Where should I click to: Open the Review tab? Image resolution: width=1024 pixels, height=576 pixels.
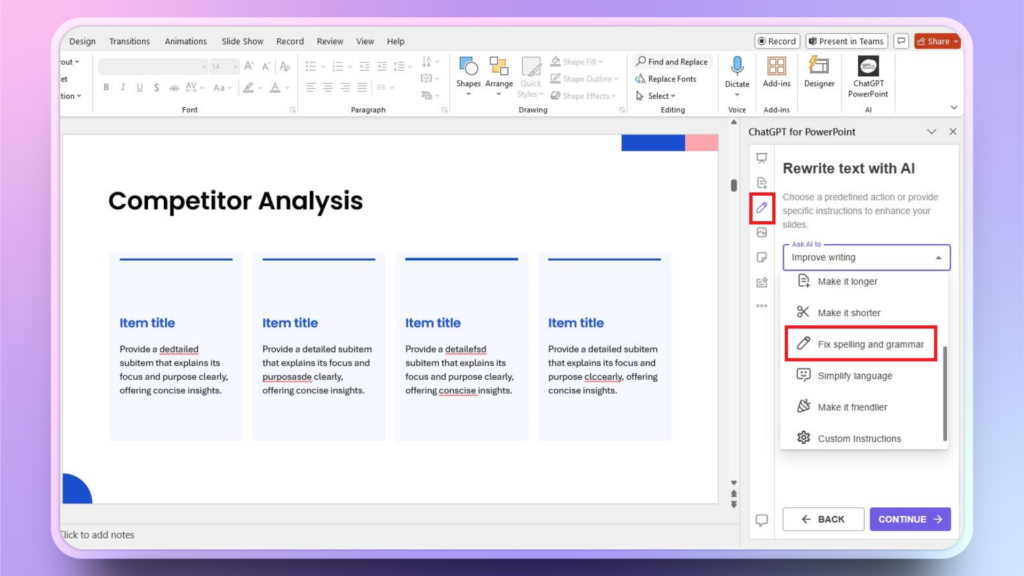click(330, 41)
